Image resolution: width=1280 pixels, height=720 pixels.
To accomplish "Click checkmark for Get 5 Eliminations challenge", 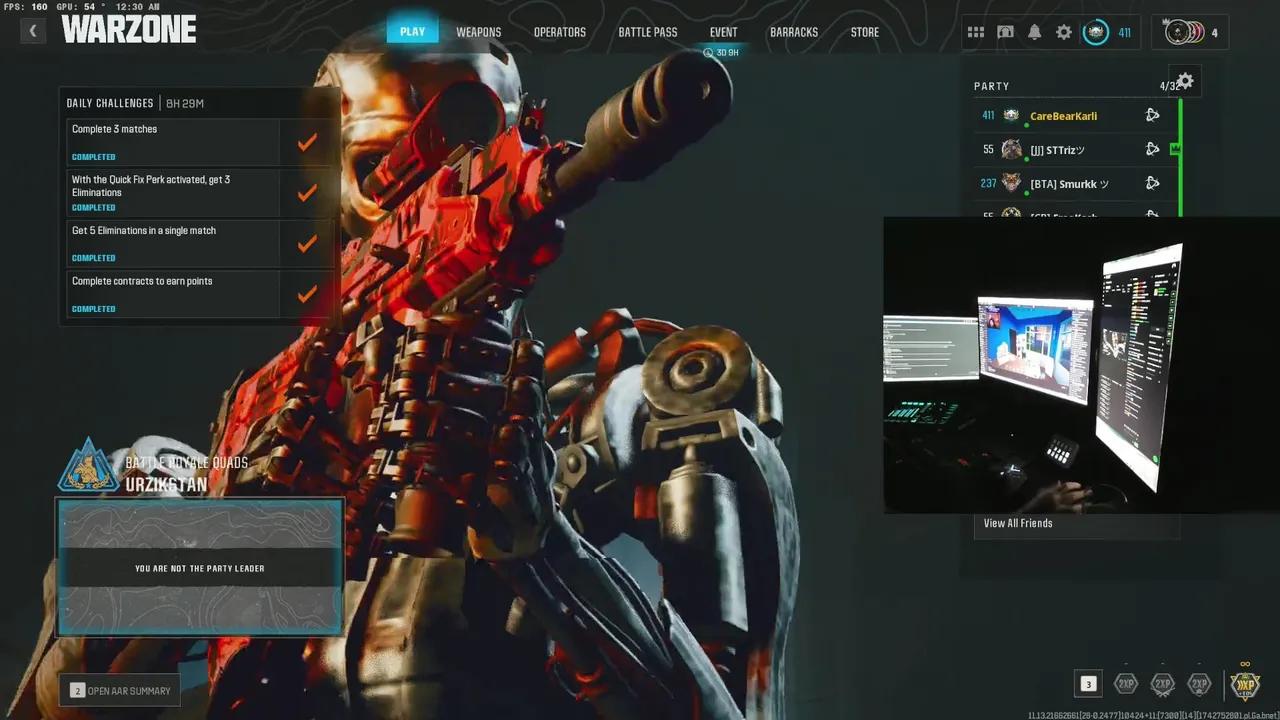I will point(307,243).
